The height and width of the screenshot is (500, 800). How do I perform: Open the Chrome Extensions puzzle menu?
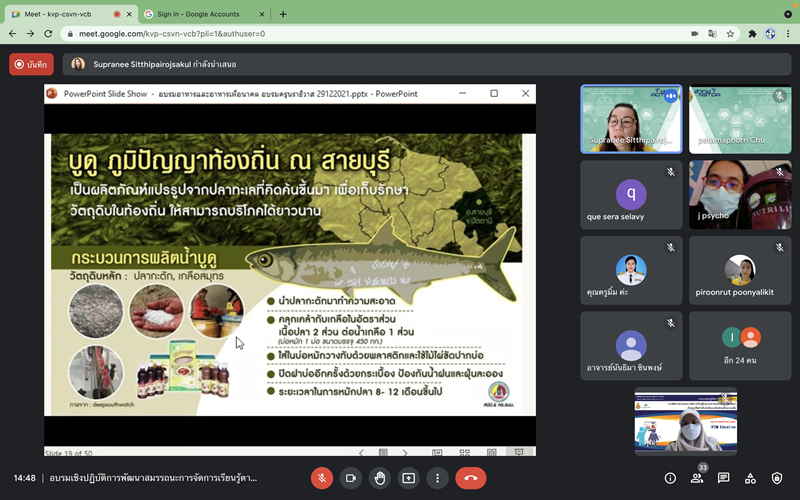click(752, 33)
